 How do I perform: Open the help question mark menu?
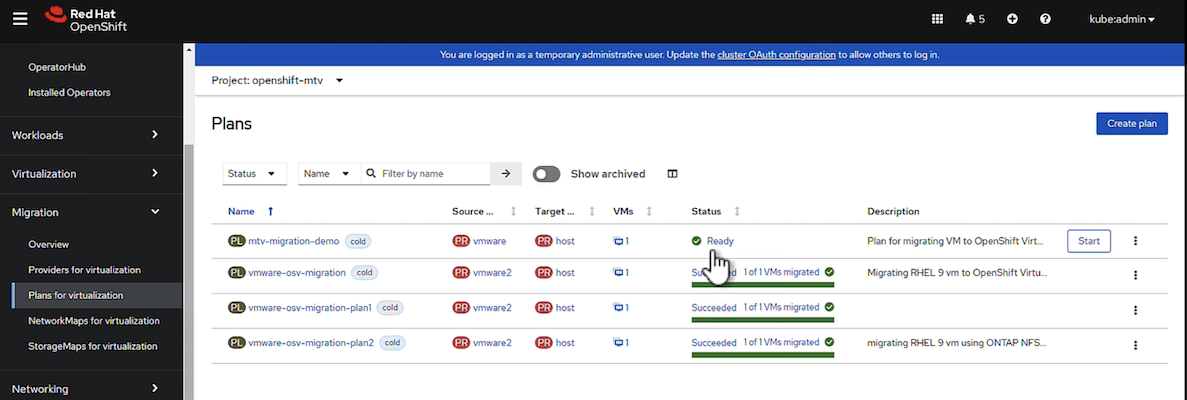pos(1045,19)
